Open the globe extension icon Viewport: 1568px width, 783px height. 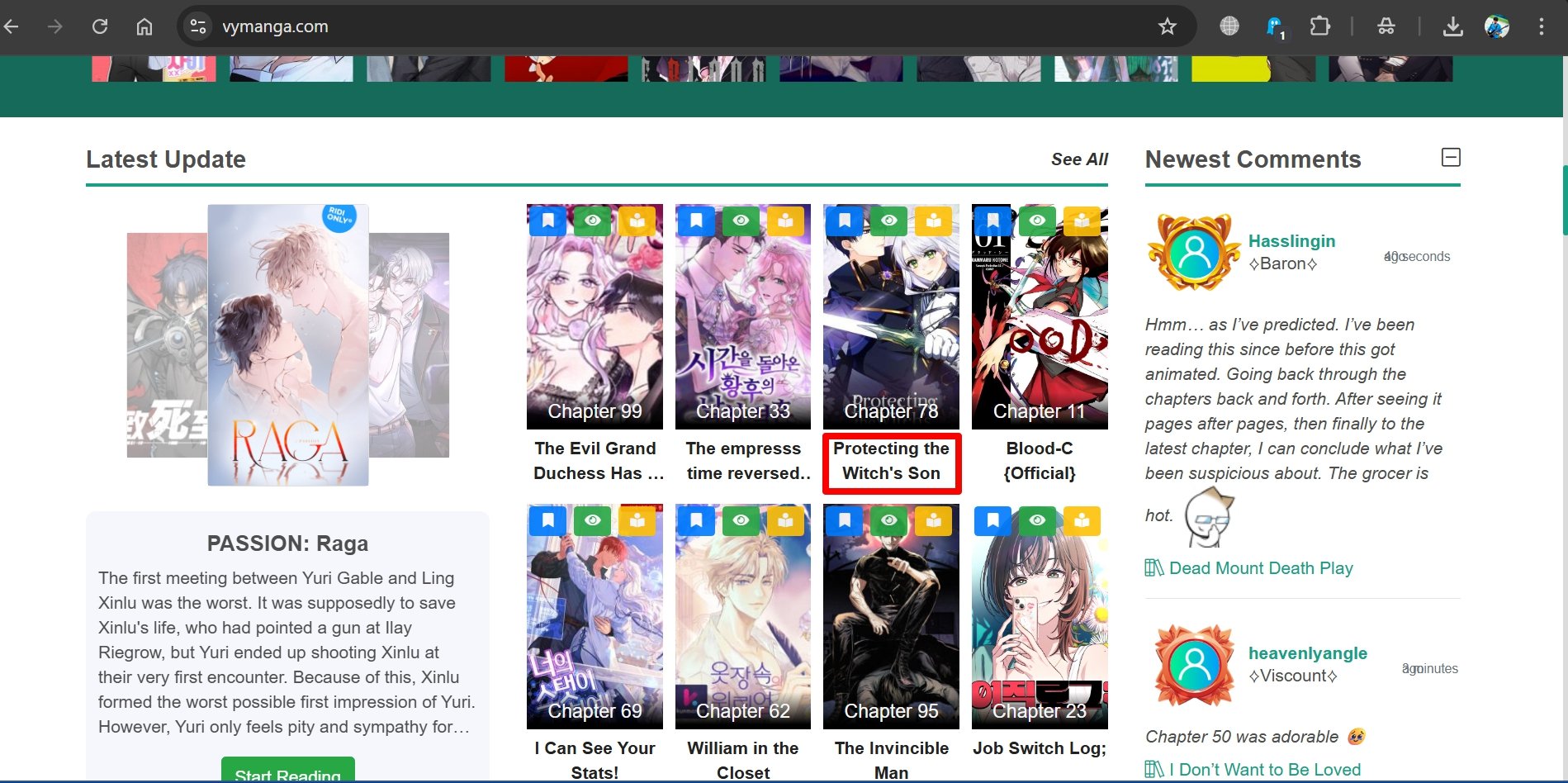point(1229,26)
